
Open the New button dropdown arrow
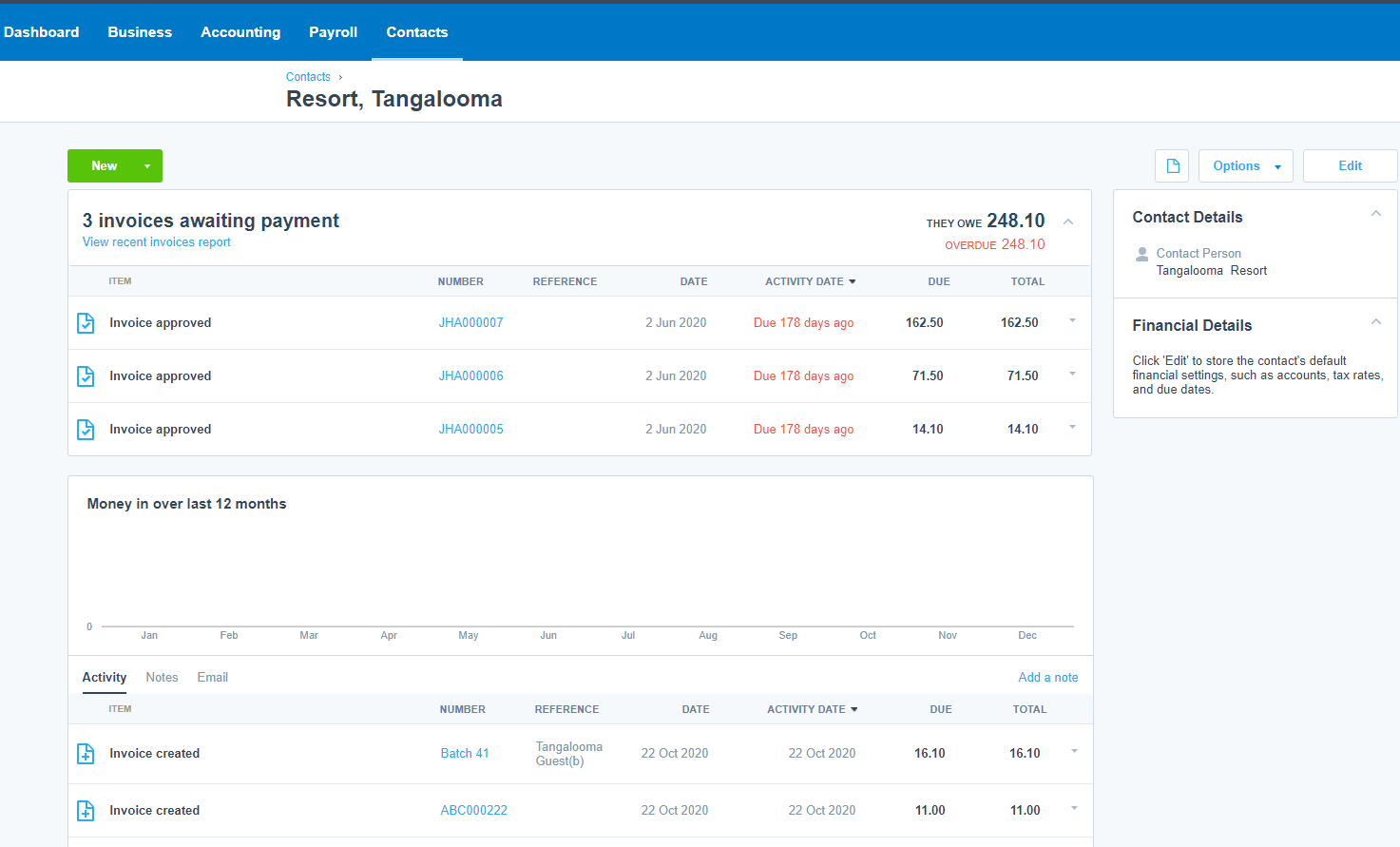[x=147, y=166]
